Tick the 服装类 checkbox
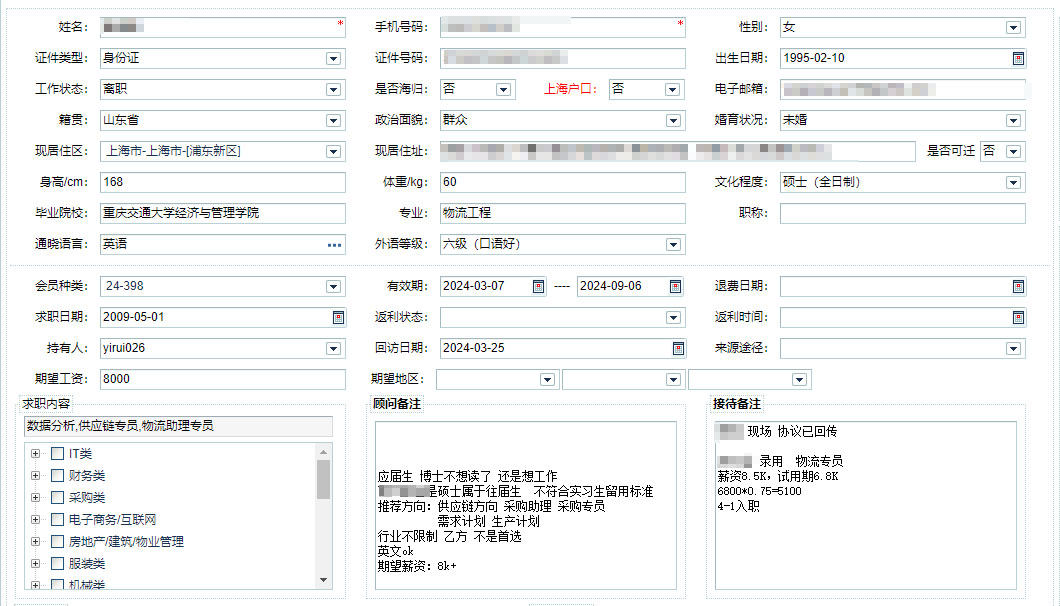This screenshot has height=606, width=1060. [x=57, y=563]
